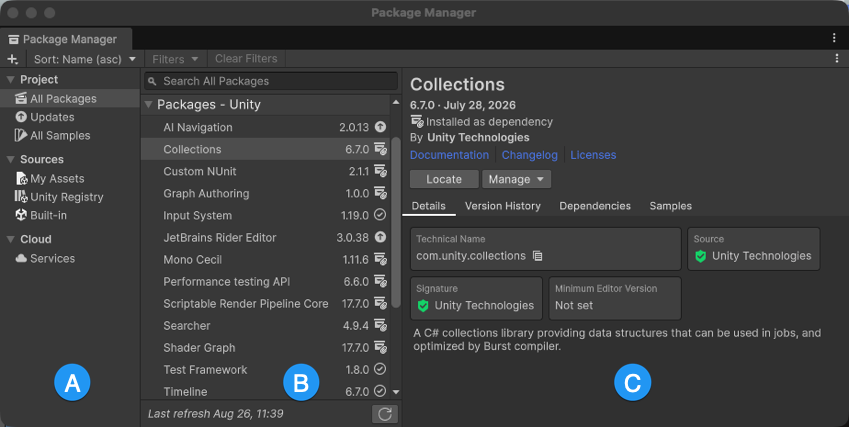The height and width of the screenshot is (427, 849).
Task: Collapse the Packages - Unity group
Action: tap(148, 105)
